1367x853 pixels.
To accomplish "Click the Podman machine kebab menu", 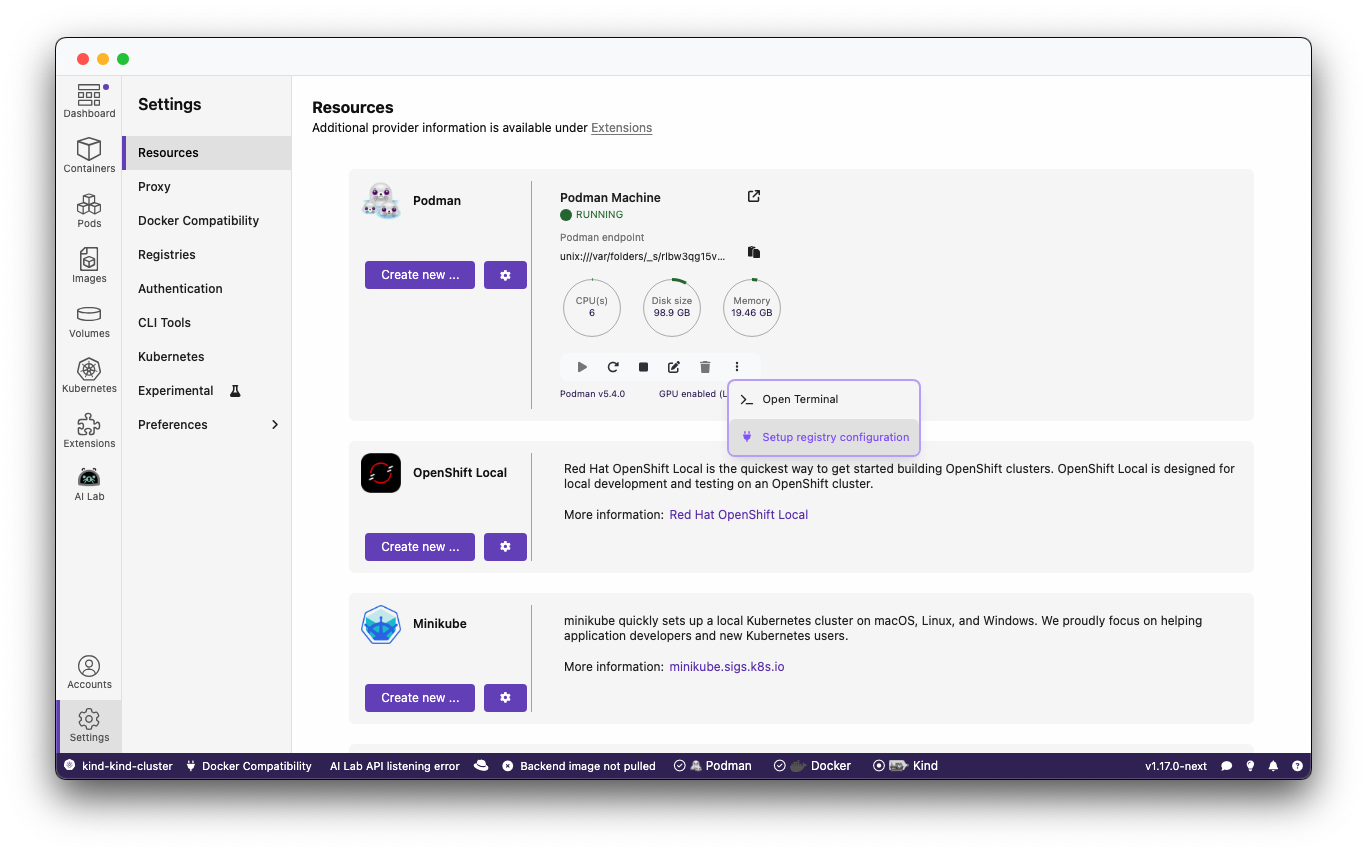I will (737, 367).
